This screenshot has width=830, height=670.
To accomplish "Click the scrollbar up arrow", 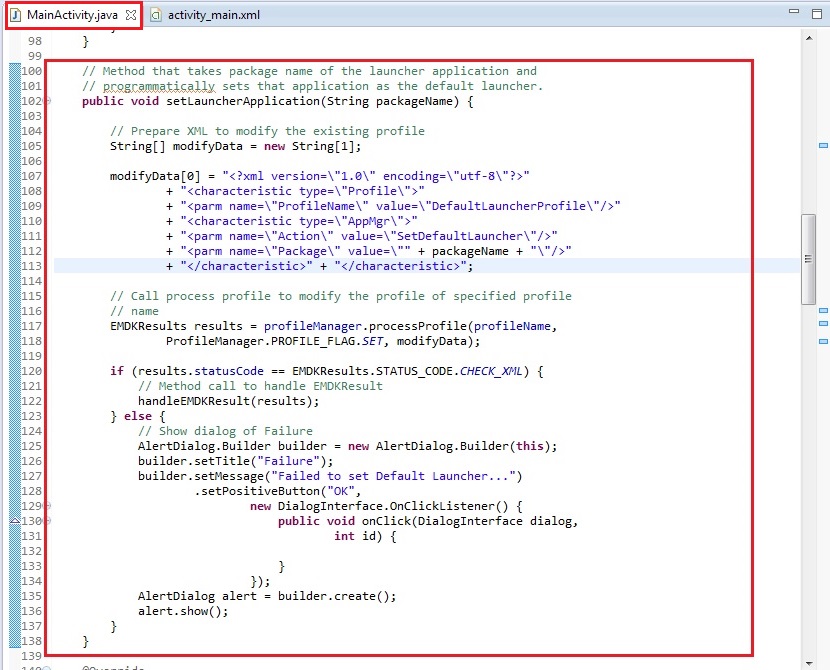I will coord(807,37).
